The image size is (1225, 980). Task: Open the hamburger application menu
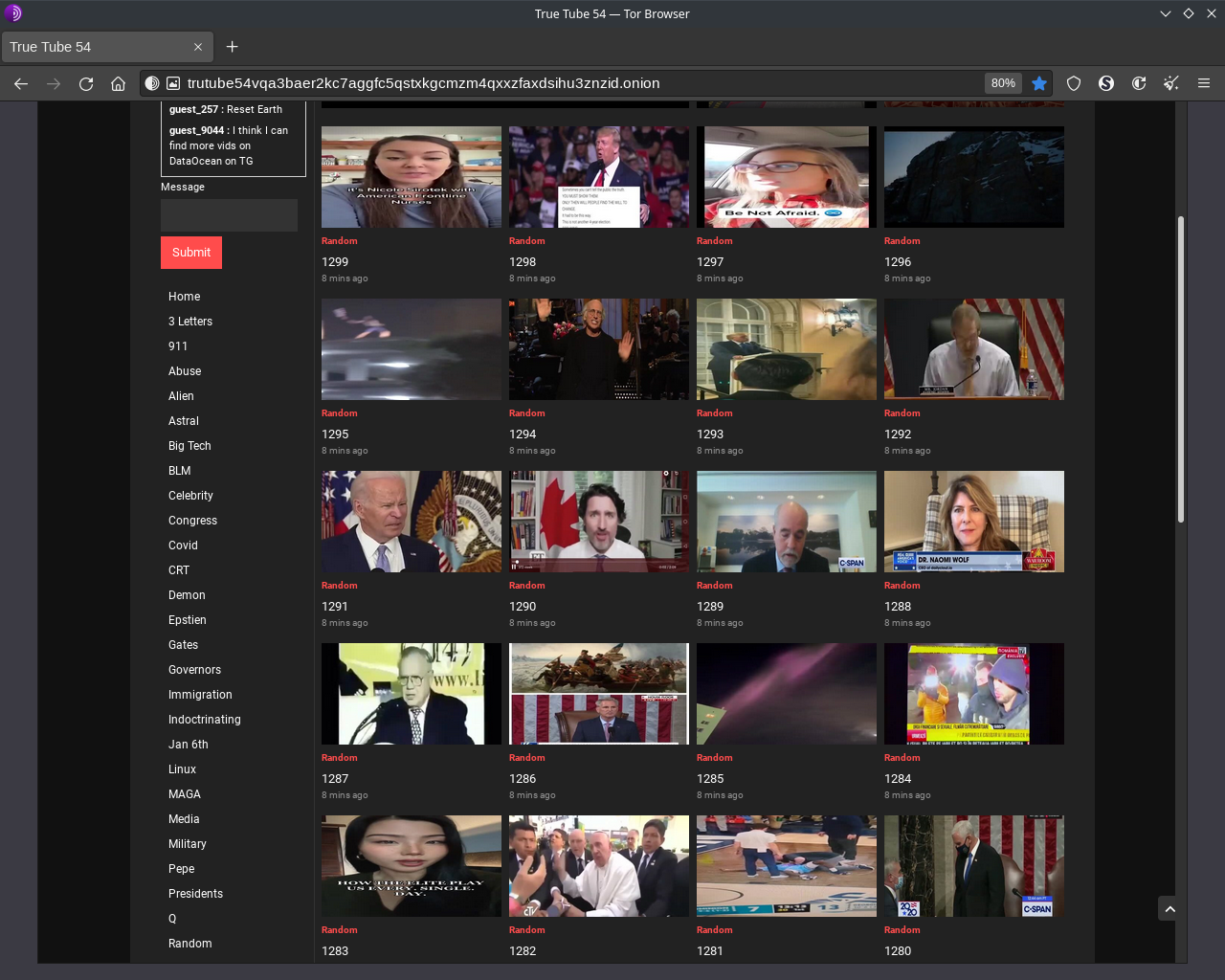(1204, 83)
